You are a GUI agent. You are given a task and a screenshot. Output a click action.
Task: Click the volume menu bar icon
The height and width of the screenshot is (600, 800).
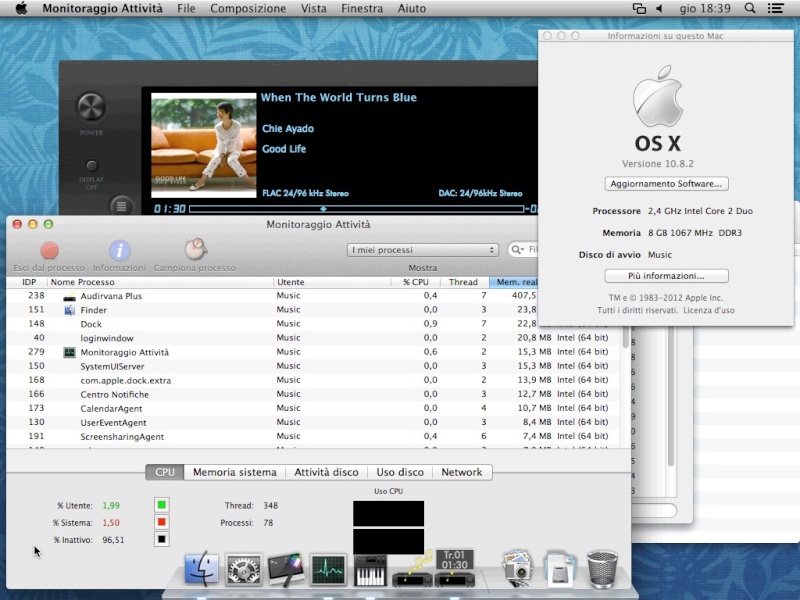(x=659, y=9)
